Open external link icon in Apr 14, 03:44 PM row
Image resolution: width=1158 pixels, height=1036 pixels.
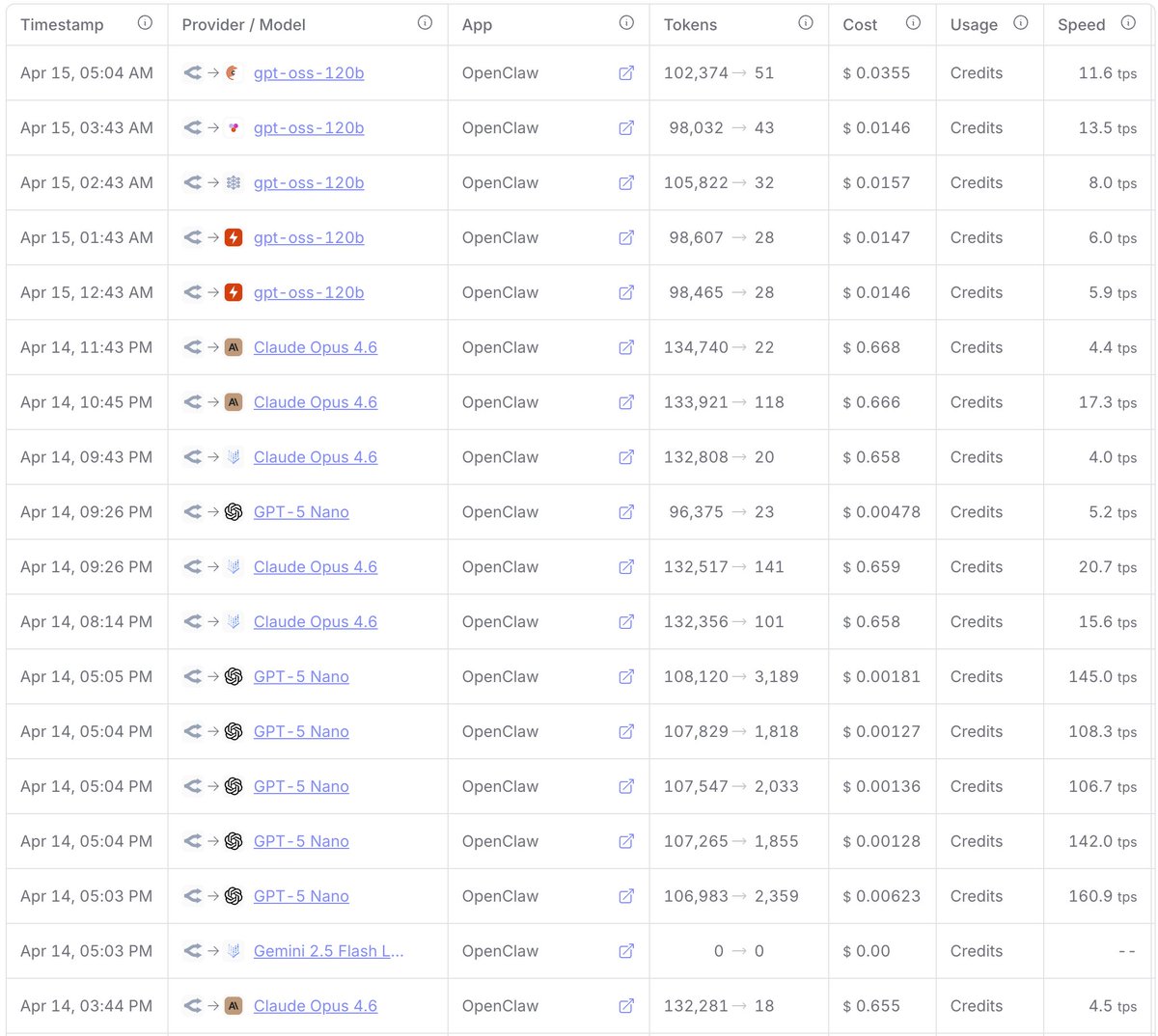(626, 1006)
